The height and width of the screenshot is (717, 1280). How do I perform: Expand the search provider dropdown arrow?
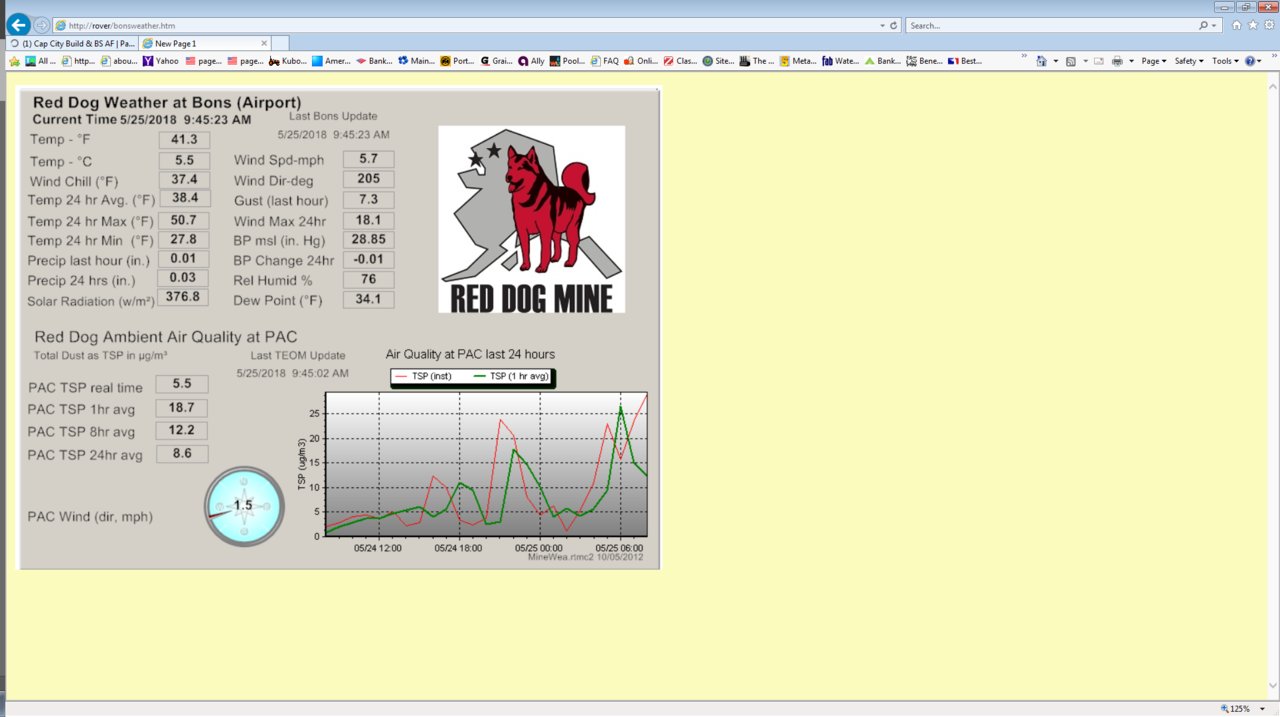(x=1215, y=25)
